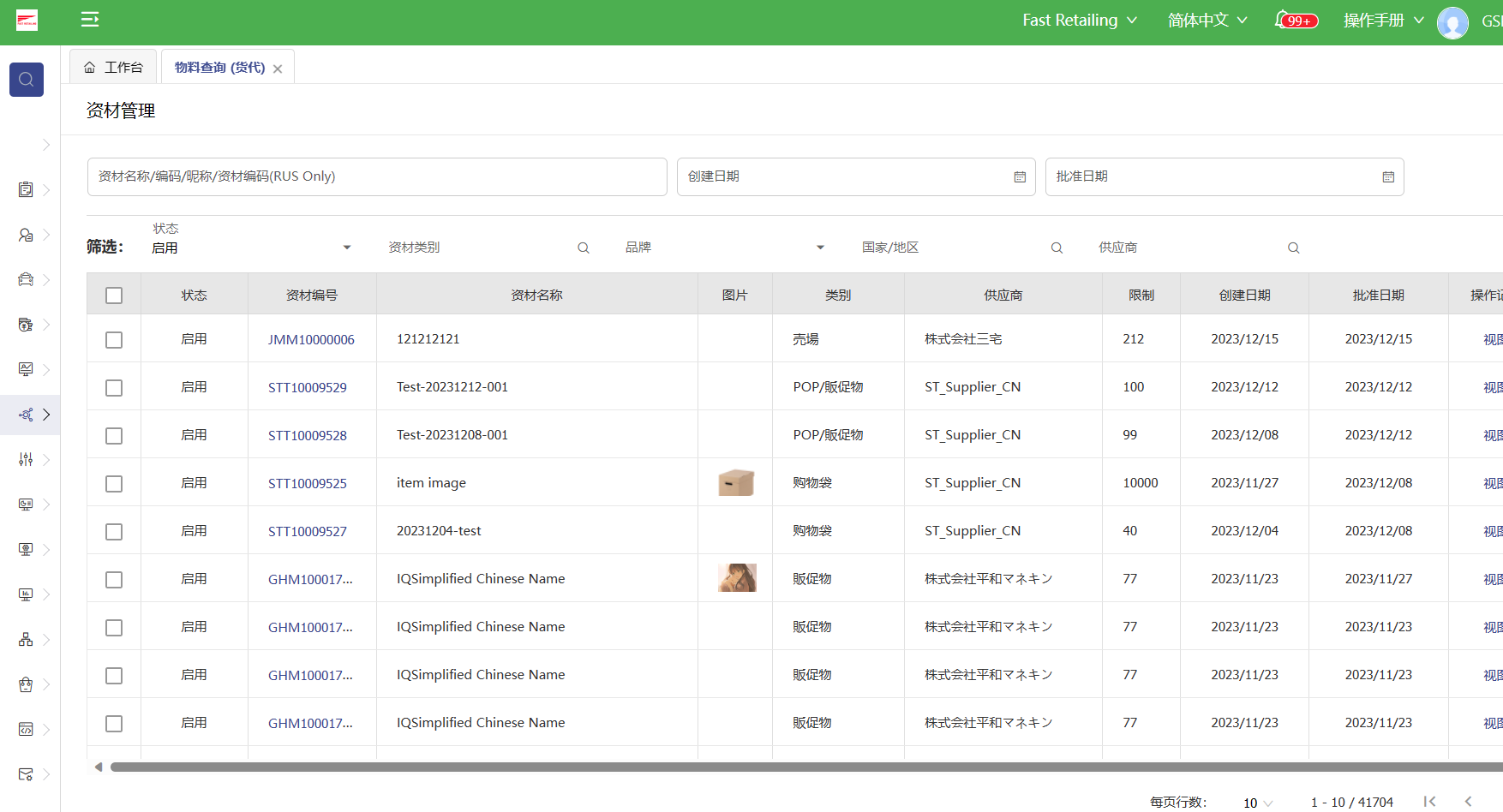Open the mail settings icon in sidebar
Viewport: 1503px width, 812px height.
point(26,774)
